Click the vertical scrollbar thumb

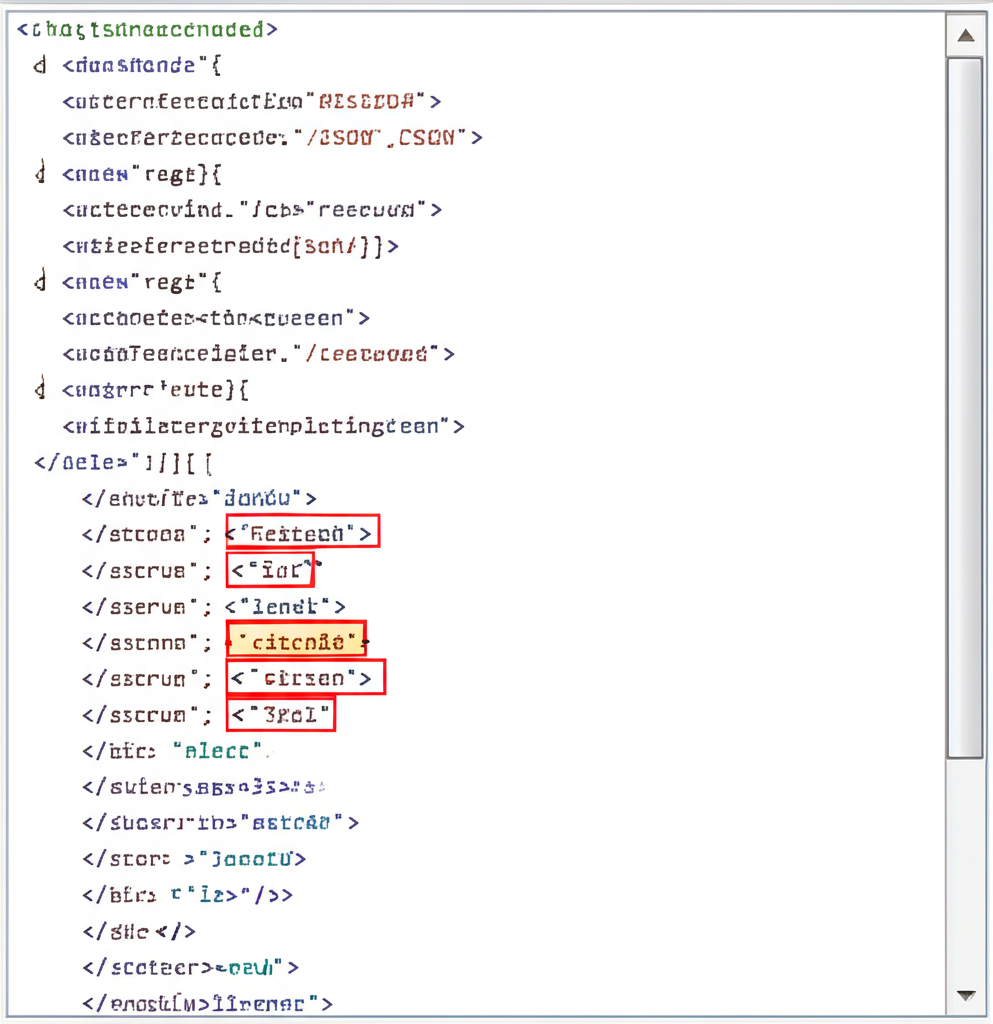pyautogui.click(x=965, y=400)
